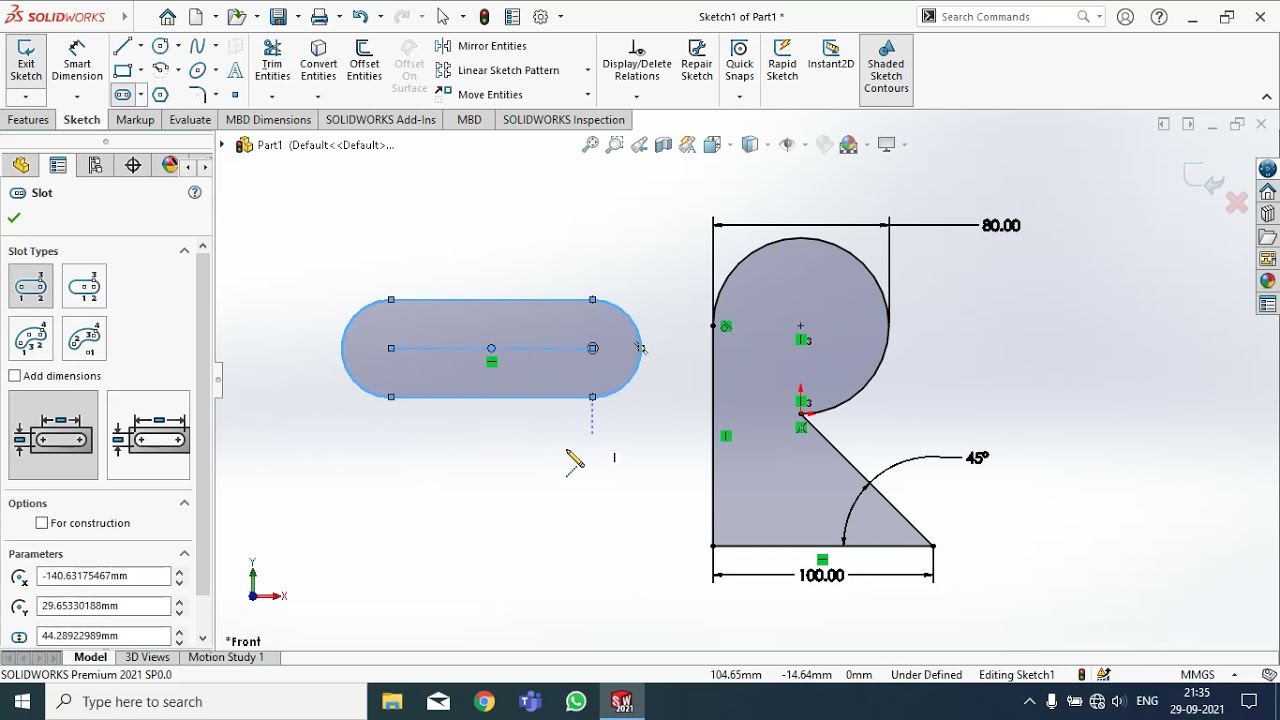The image size is (1280, 720).
Task: Click the Repair Sketch tool
Action: point(697,61)
